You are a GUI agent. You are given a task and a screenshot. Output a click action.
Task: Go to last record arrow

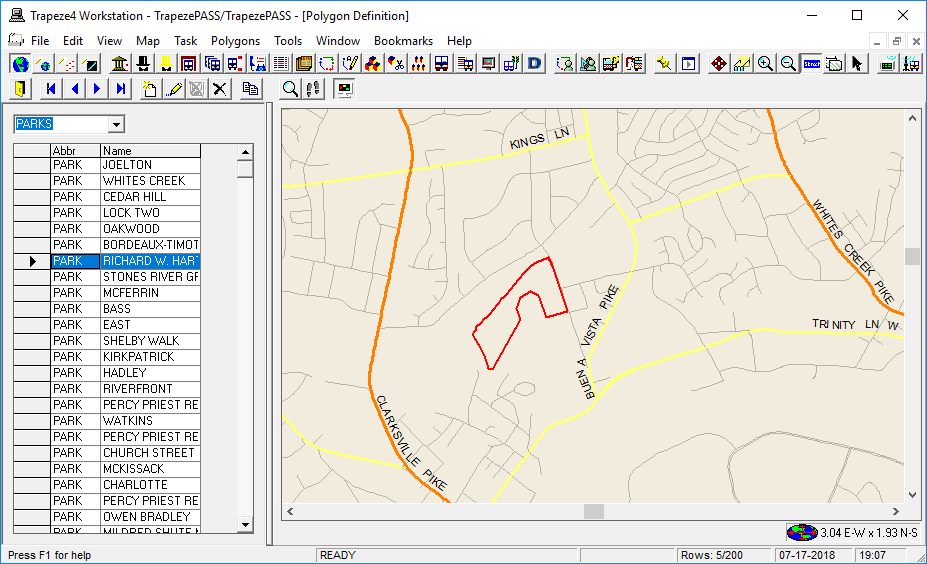point(121,89)
